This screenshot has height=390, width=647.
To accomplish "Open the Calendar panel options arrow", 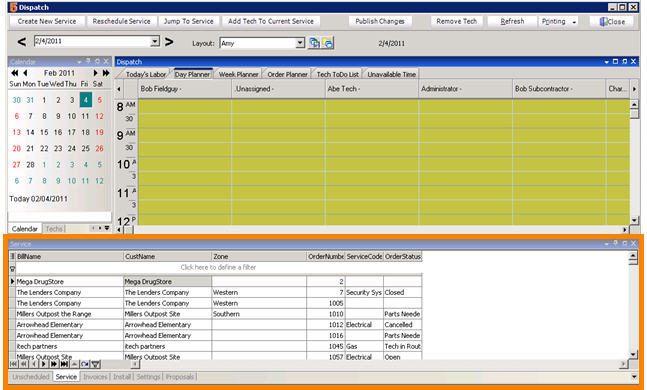I will 79,61.
